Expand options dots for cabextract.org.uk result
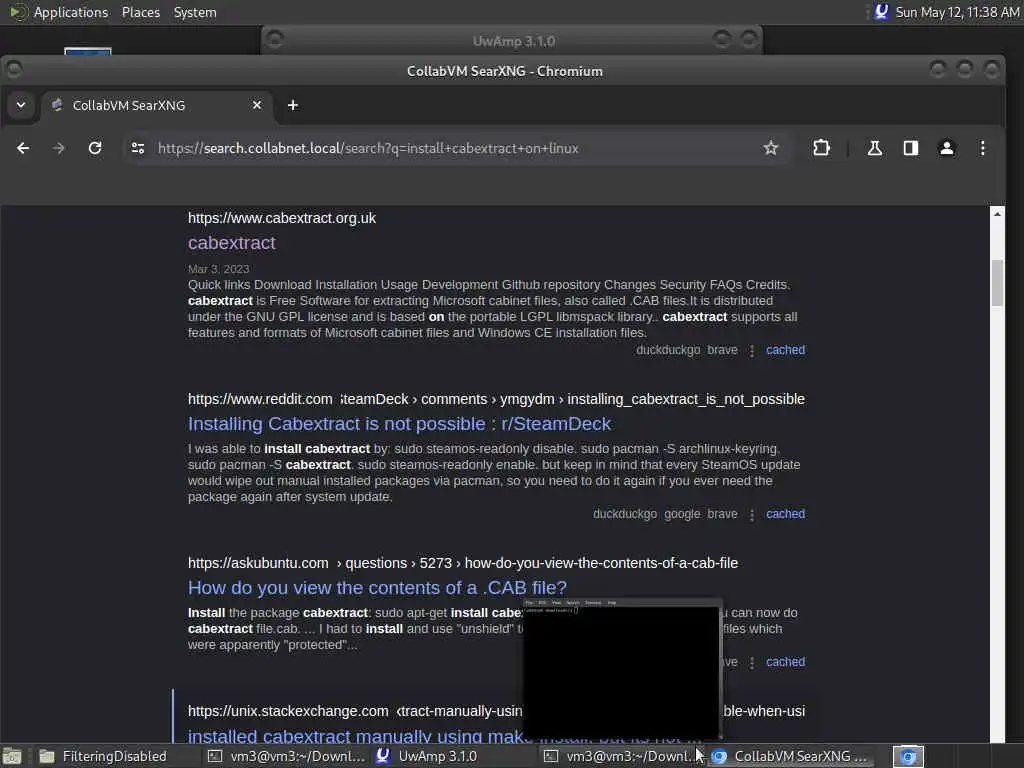 [752, 351]
